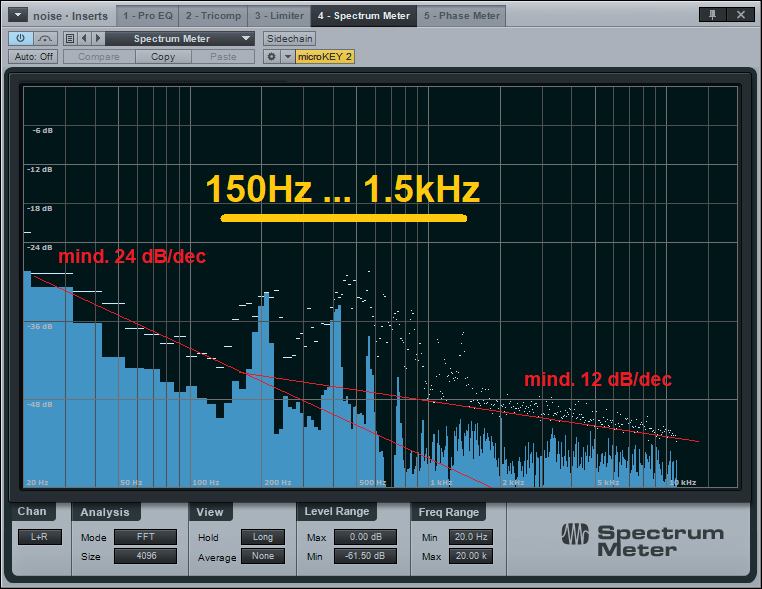Switch to the 1 - Pro EQ tab
Viewport: 762px width, 589px height.
147,16
